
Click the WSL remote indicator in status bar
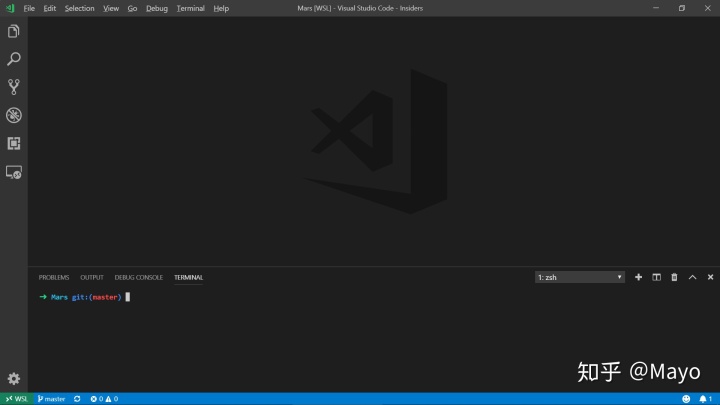[x=17, y=399]
